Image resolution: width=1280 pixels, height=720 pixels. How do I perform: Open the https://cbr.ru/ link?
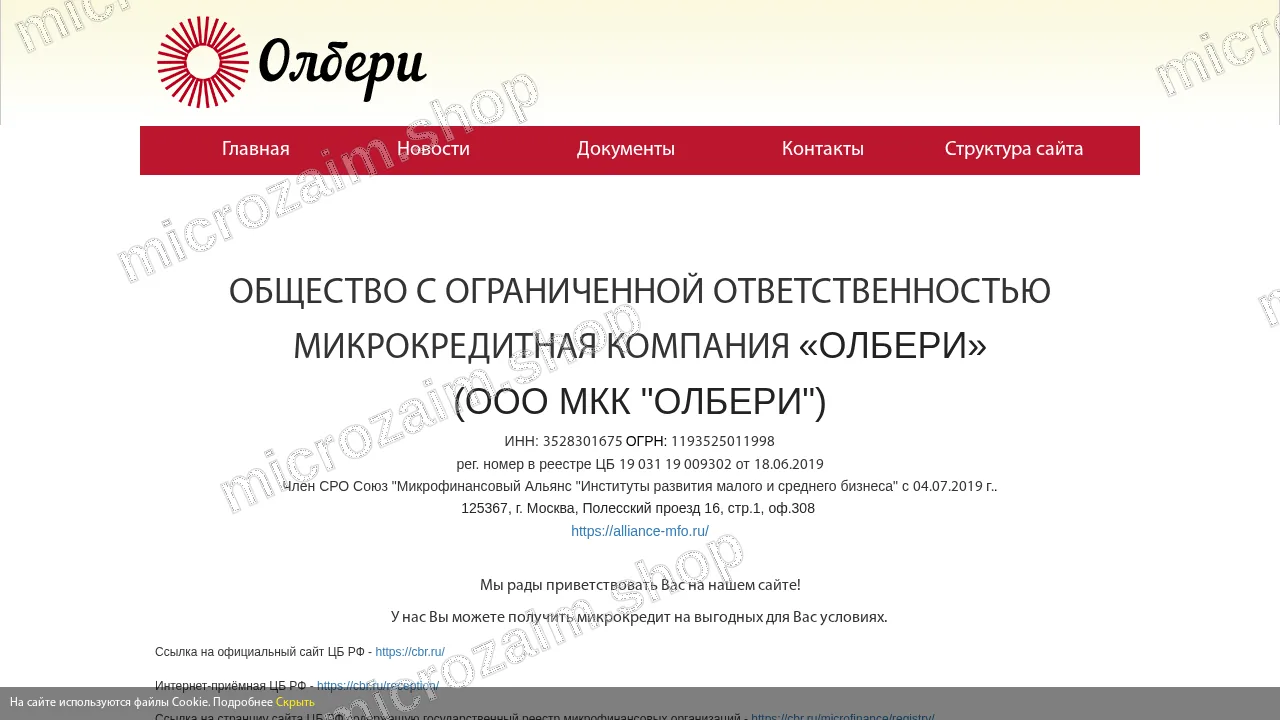410,652
